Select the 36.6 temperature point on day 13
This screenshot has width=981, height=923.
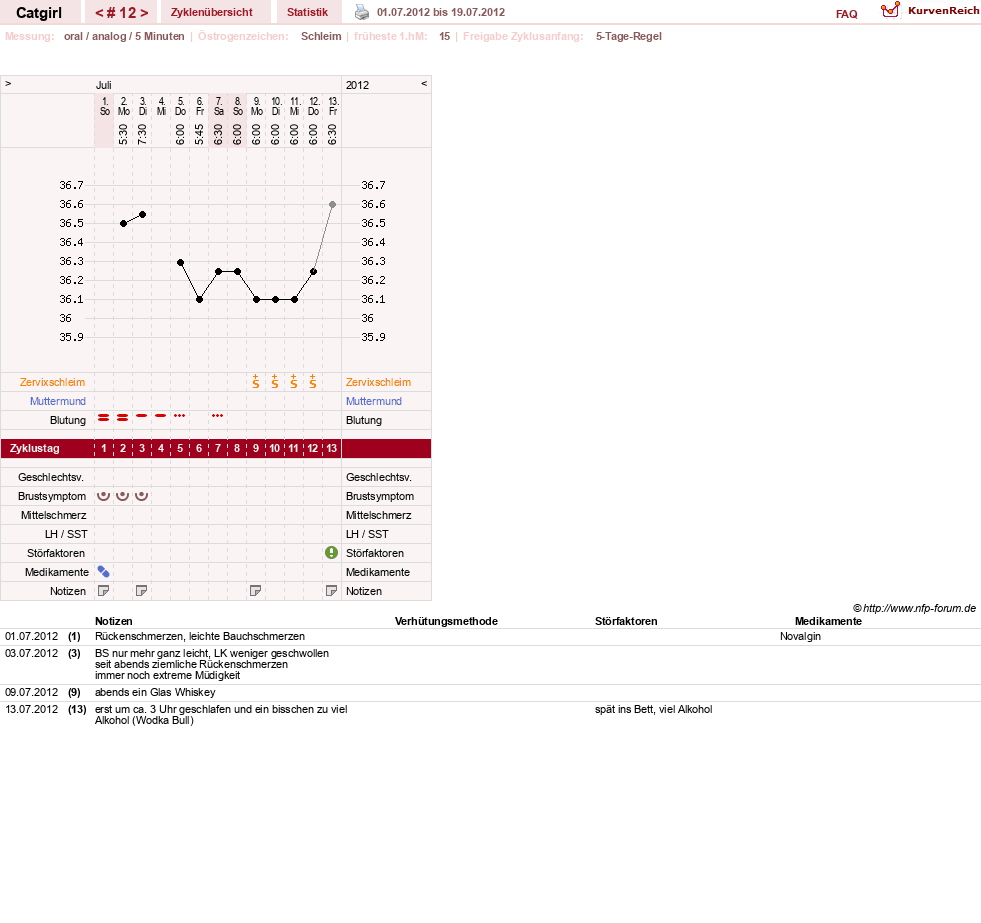coord(332,205)
